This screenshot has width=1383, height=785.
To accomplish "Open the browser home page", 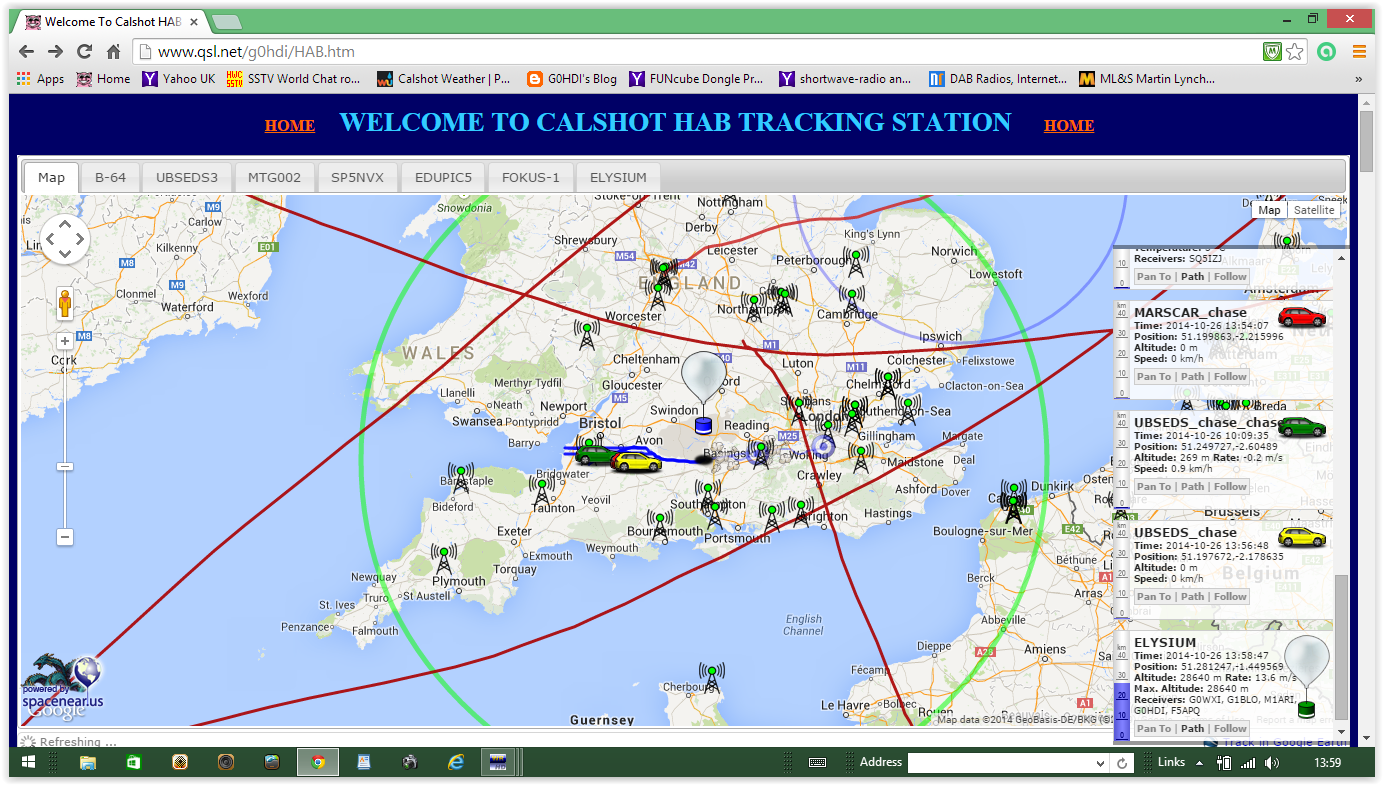I will coord(113,52).
